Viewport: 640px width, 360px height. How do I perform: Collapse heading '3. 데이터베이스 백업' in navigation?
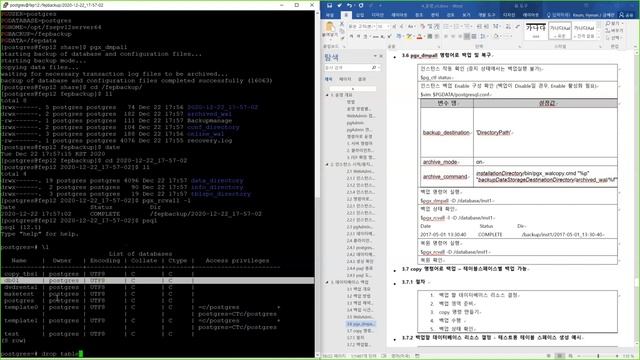pyautogui.click(x=327, y=282)
